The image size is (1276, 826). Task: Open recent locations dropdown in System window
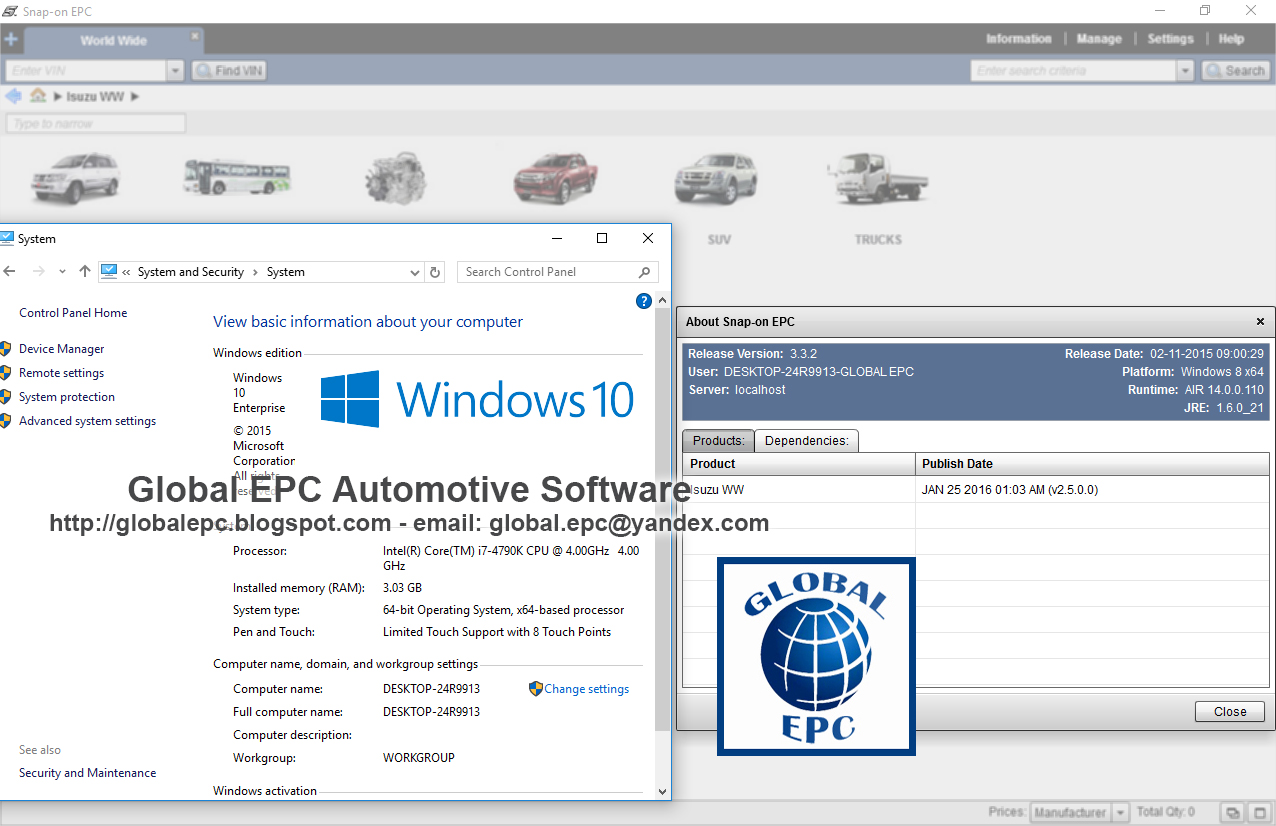pos(62,271)
